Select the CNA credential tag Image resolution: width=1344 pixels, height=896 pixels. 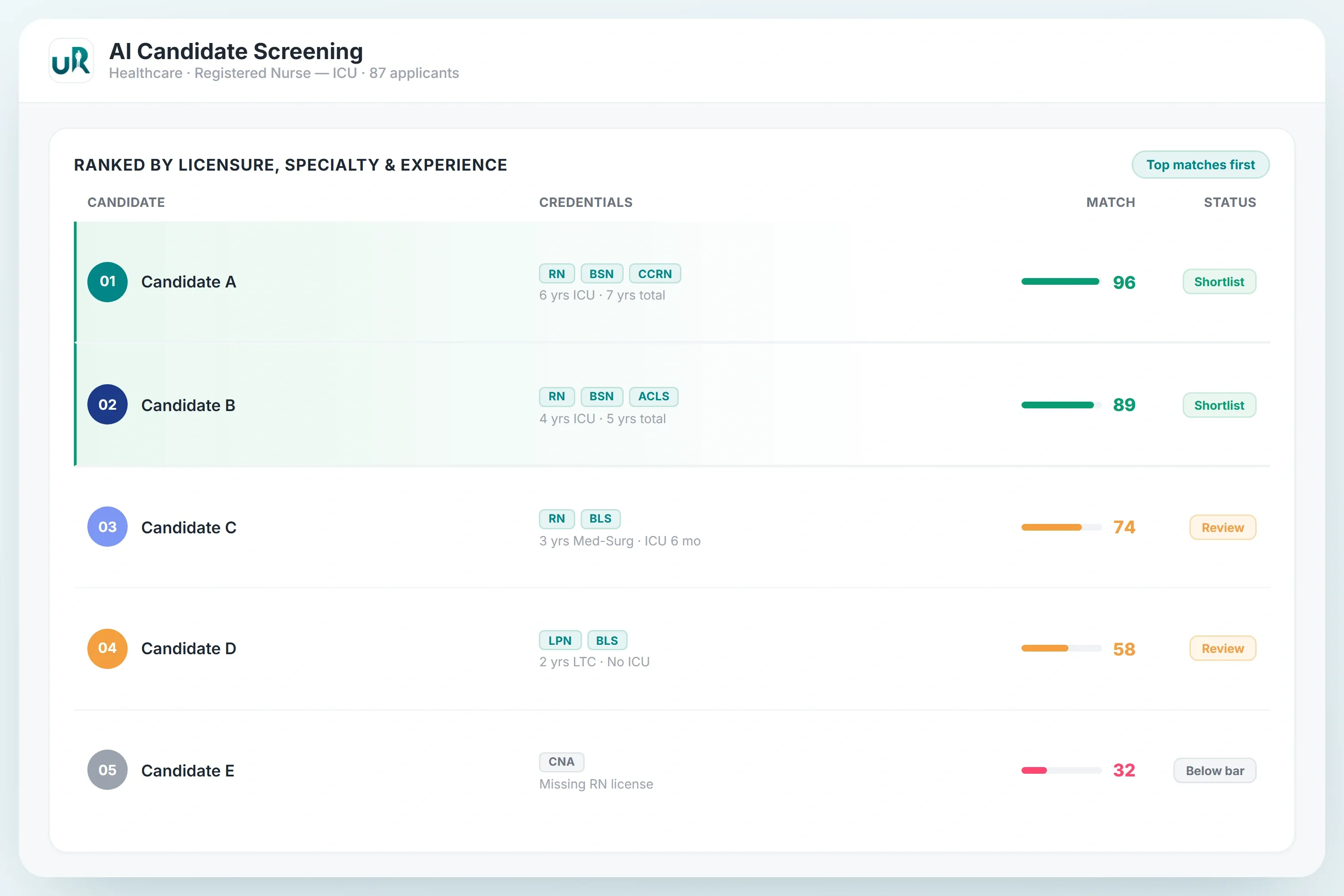[x=561, y=762]
